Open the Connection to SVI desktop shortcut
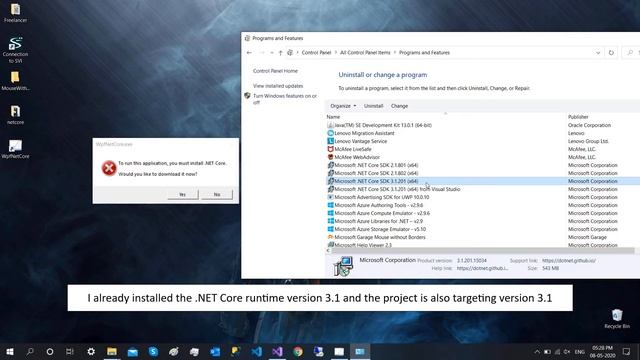This screenshot has height=360, width=640. click(15, 50)
